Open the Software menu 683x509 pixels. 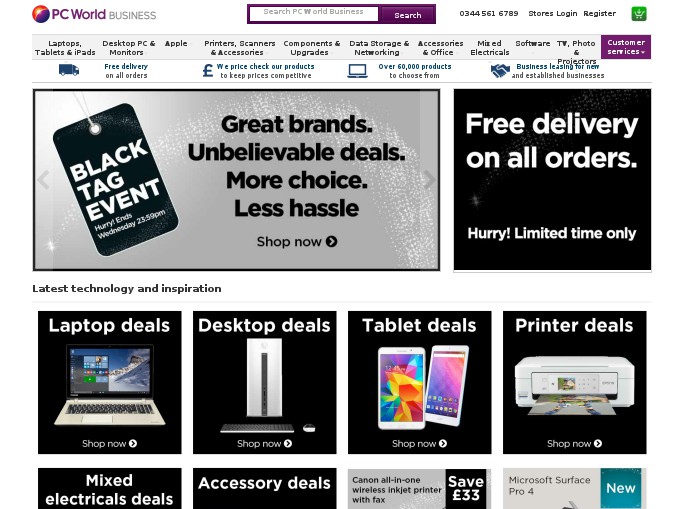533,43
